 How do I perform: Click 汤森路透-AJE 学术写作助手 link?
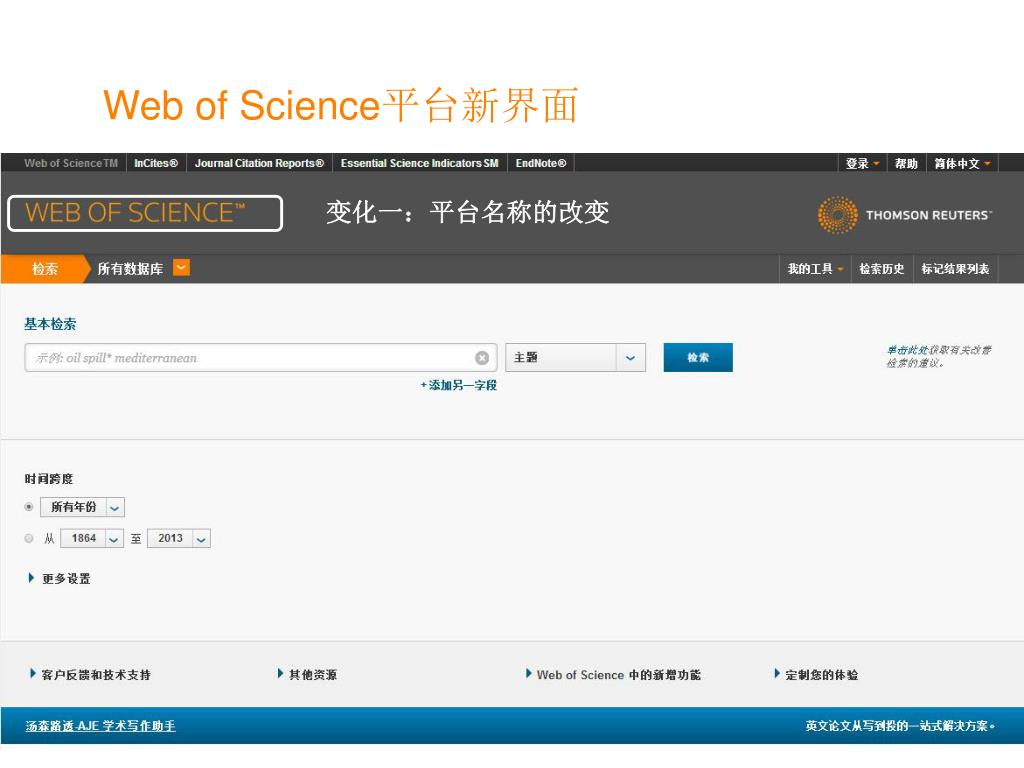(101, 726)
